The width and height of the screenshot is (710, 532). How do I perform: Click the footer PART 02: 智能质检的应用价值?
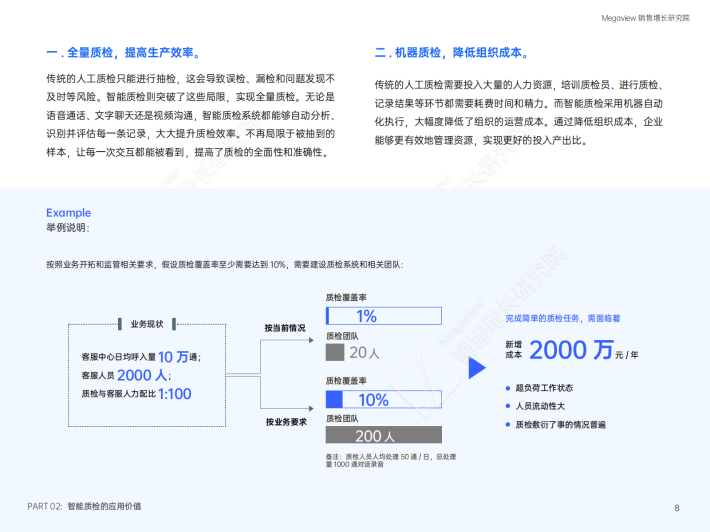pyautogui.click(x=84, y=506)
